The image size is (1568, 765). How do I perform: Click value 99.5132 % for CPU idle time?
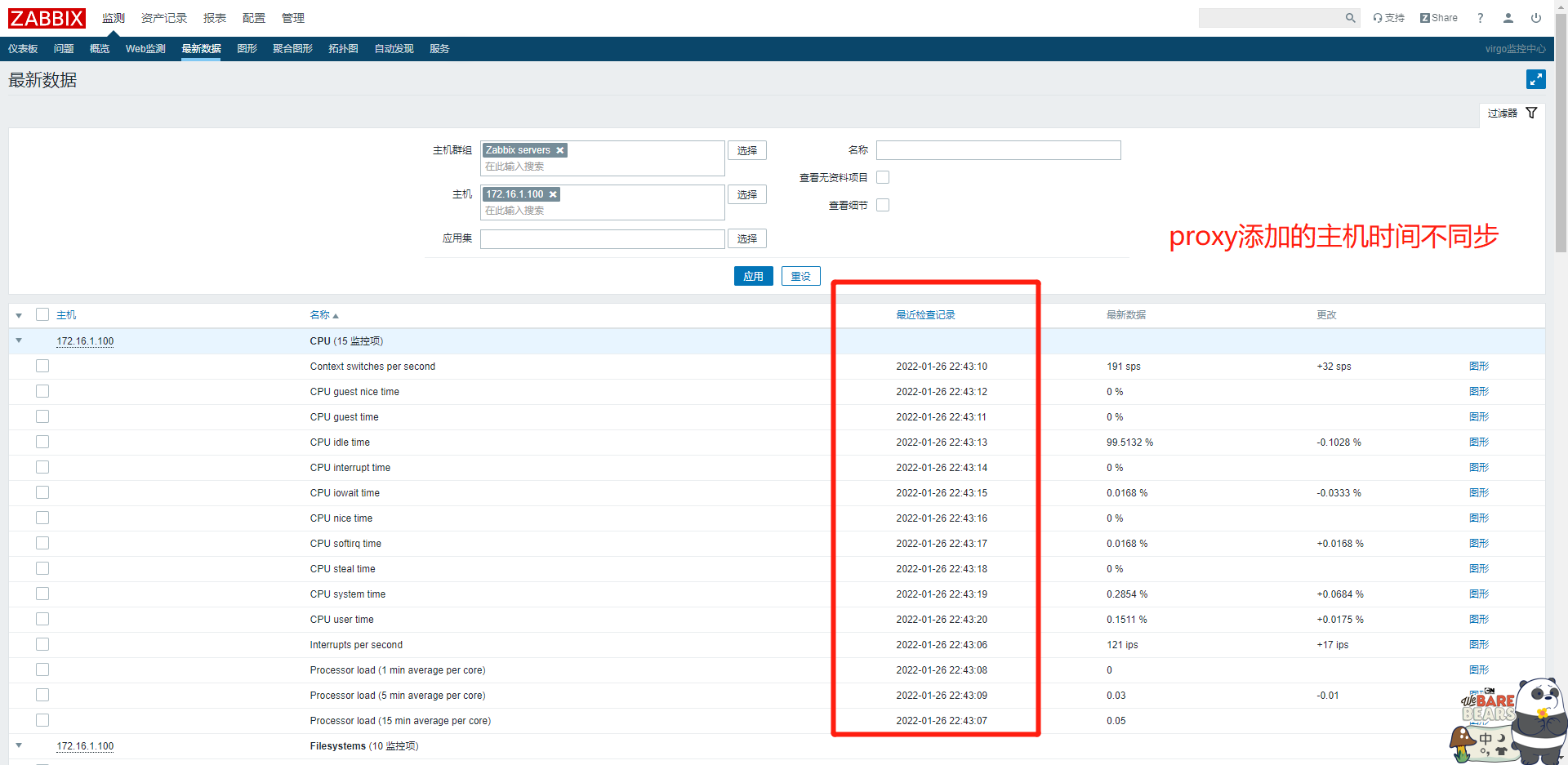(x=1129, y=443)
